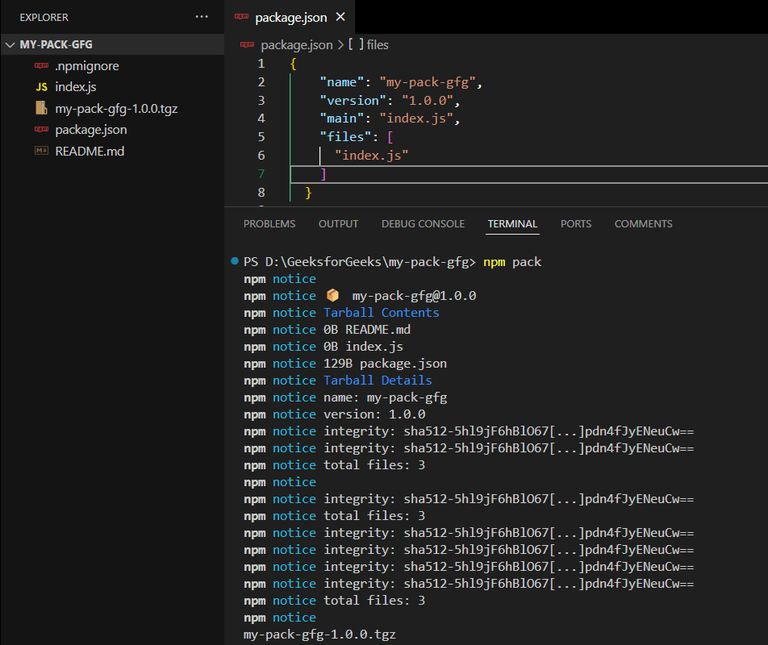
Task: Click line number 6 in the editor gutter
Action: tap(261, 156)
